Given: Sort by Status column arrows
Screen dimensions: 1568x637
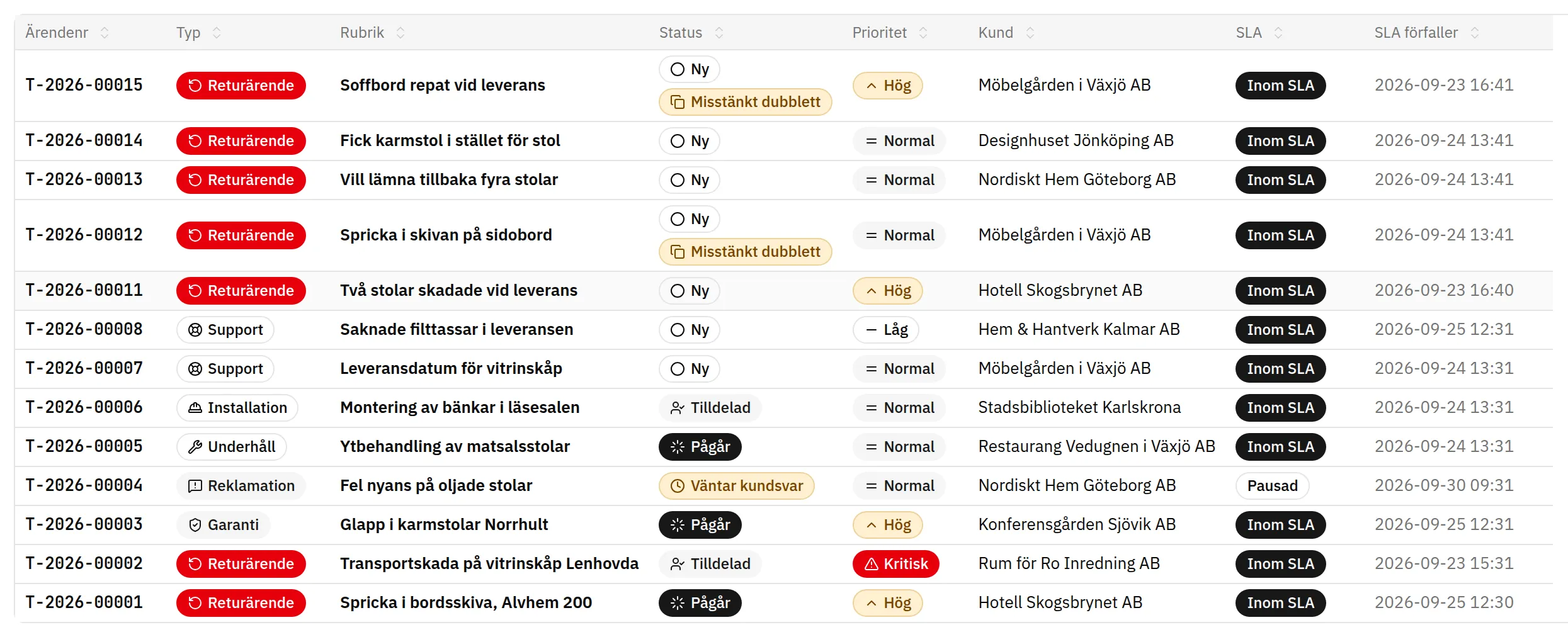Looking at the screenshot, I should pos(719,33).
